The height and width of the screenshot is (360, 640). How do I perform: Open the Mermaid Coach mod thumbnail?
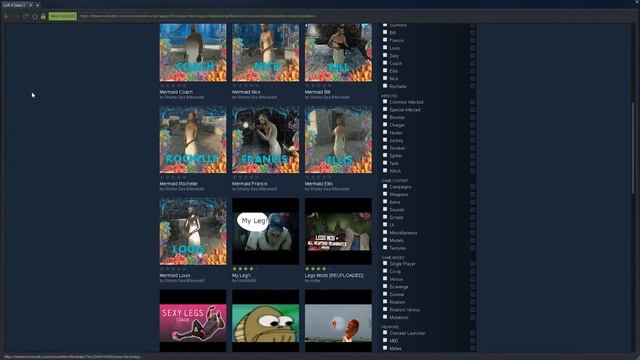(193, 52)
